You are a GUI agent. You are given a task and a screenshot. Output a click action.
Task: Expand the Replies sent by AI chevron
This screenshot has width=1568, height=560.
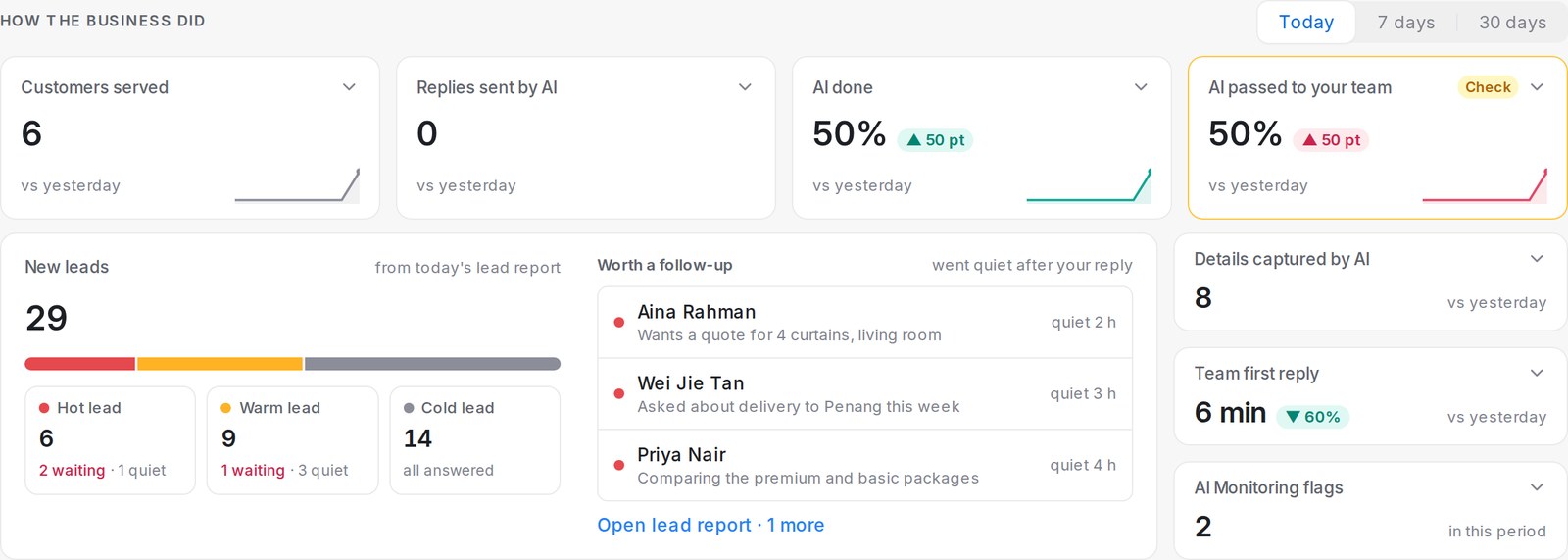point(745,87)
